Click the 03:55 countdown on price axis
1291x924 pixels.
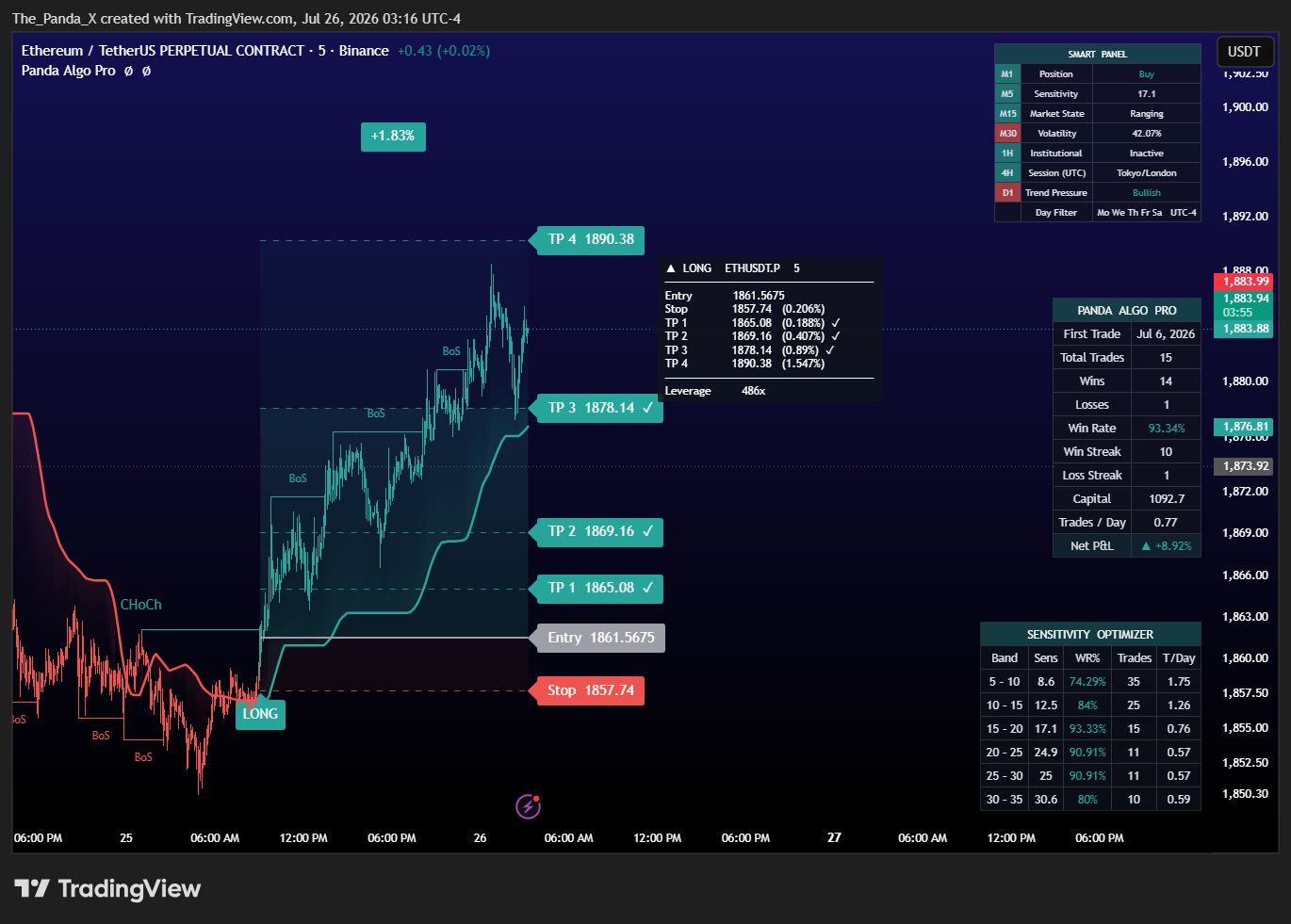click(x=1237, y=313)
